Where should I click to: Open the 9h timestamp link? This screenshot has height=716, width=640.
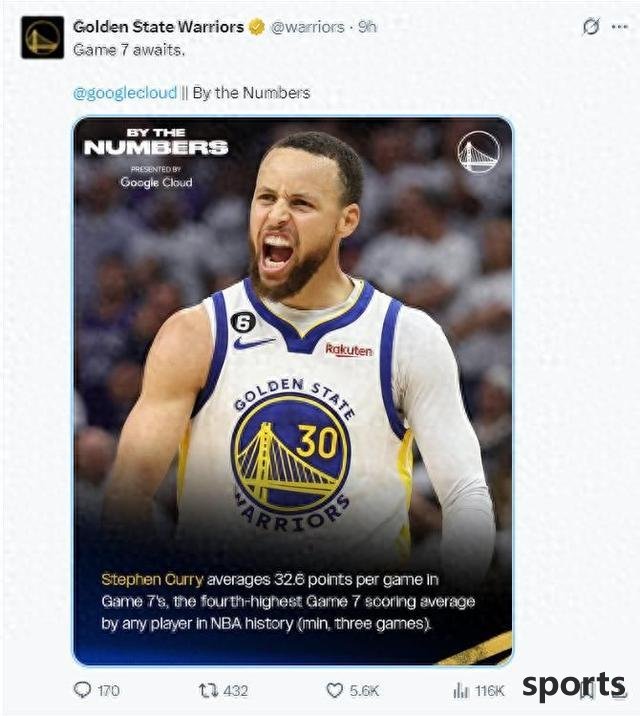(367, 27)
